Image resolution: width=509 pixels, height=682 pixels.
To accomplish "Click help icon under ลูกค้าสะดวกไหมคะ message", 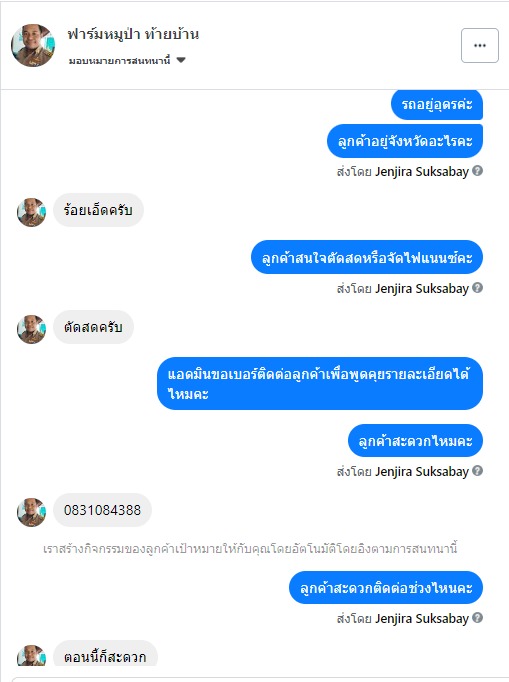I will (x=477, y=471).
